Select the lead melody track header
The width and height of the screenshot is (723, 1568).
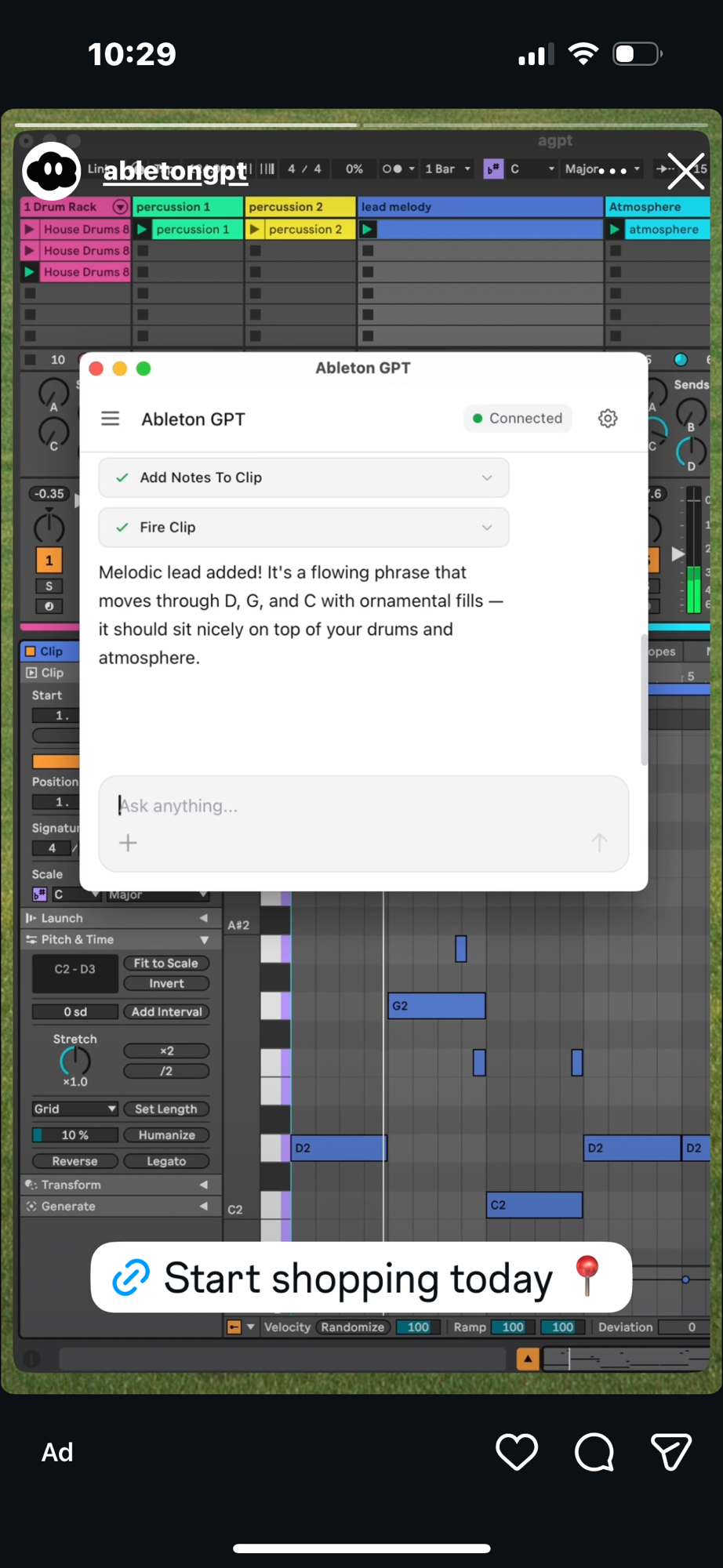tap(480, 207)
